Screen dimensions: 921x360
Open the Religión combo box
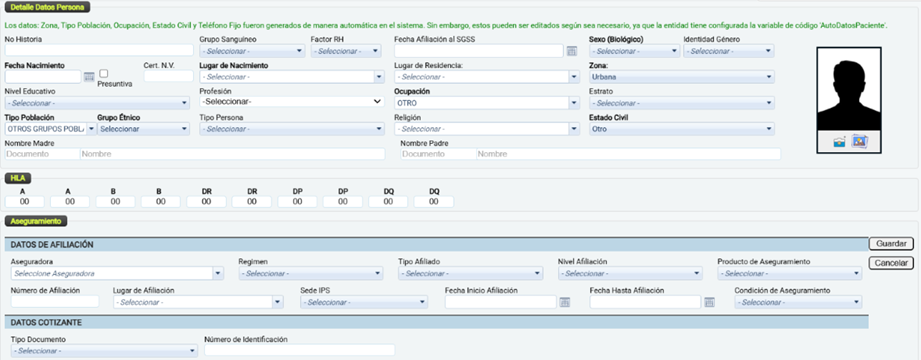tap(487, 129)
